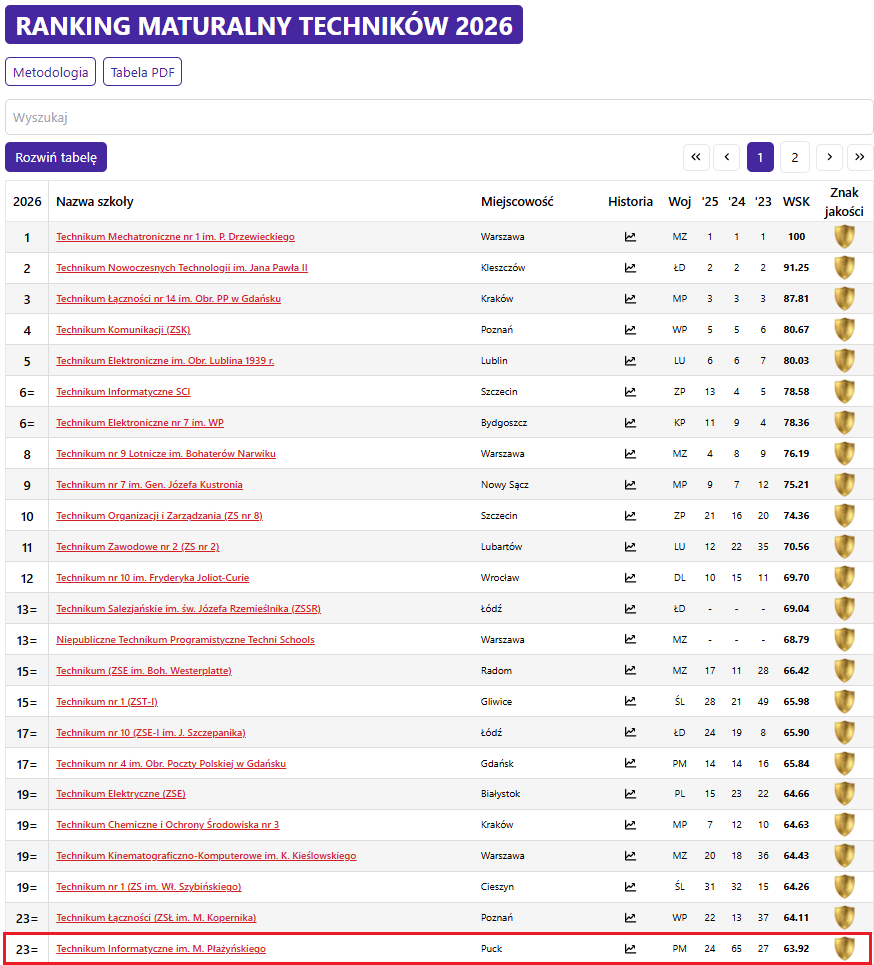The width and height of the screenshot is (874, 965).
Task: Jump to last page with double arrow
Action: (x=860, y=158)
